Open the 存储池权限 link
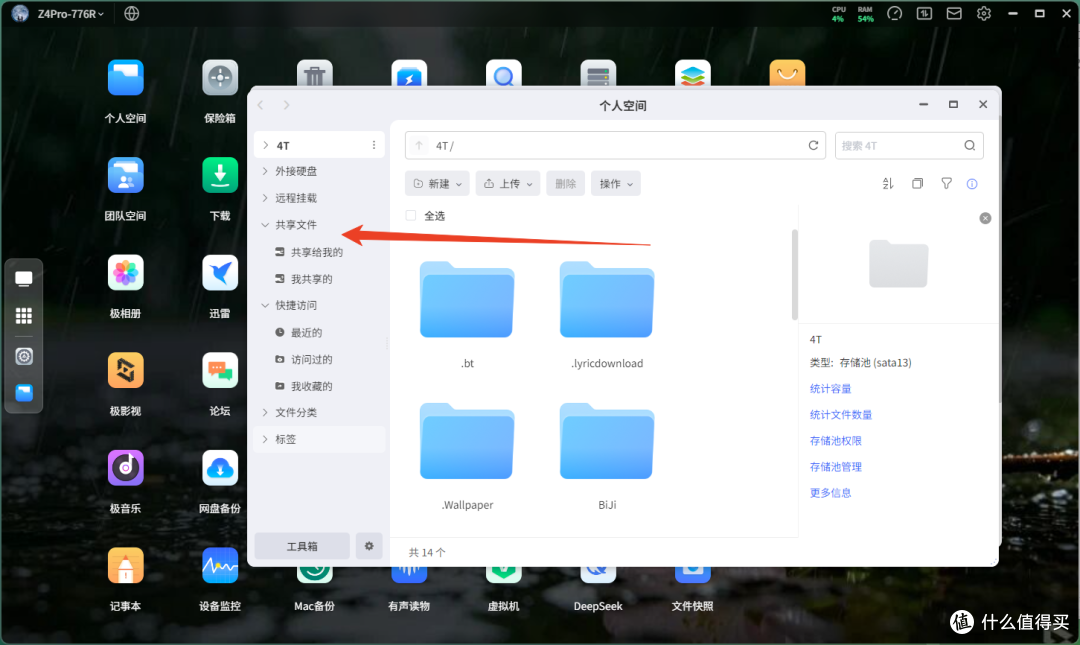1080x645 pixels. tap(836, 441)
